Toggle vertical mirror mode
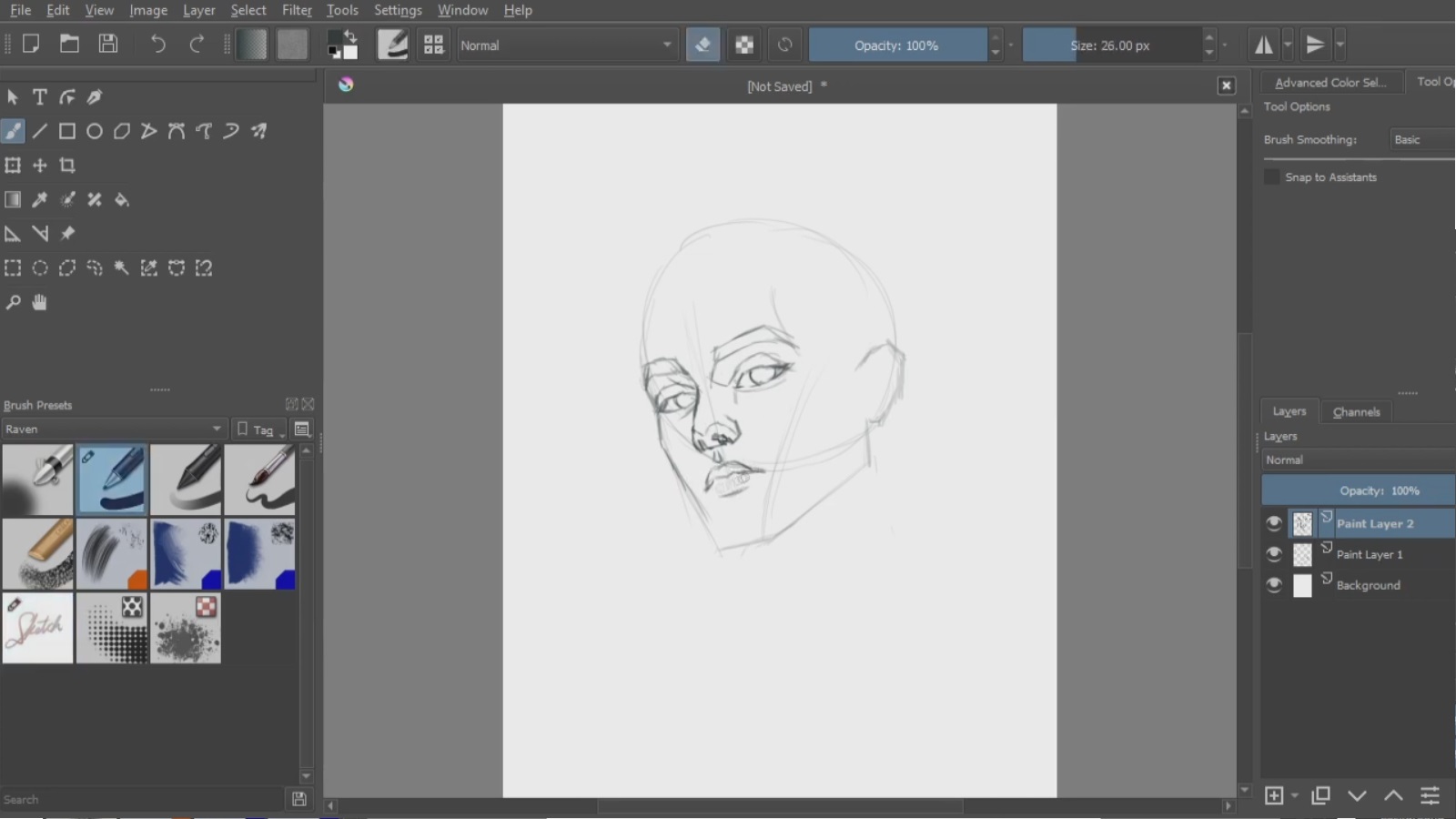 [x=1315, y=45]
